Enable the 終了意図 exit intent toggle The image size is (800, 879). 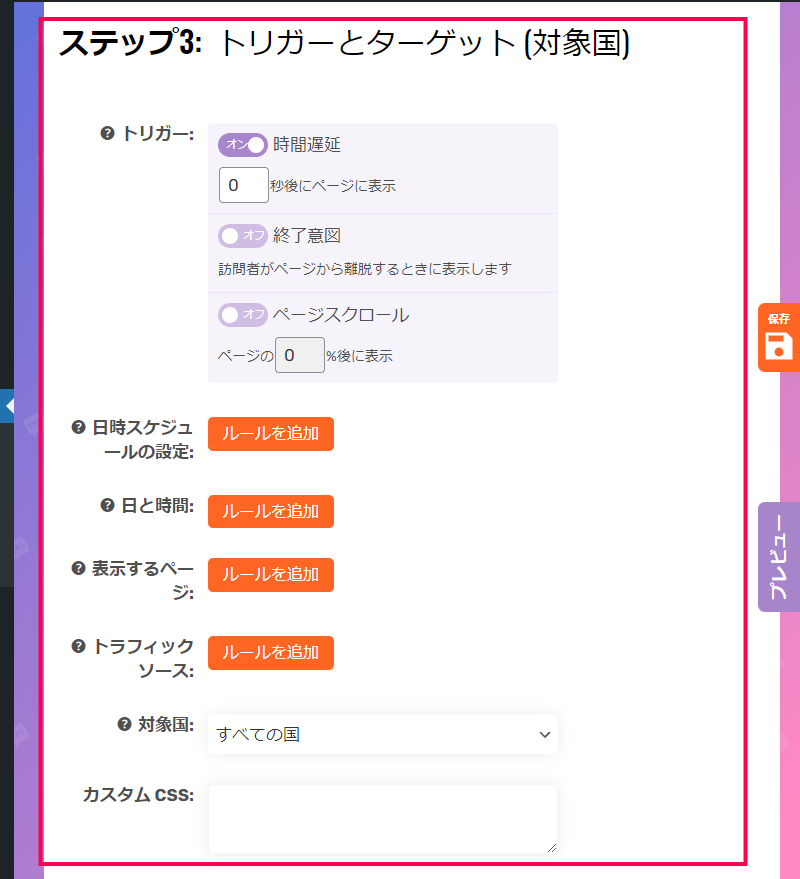click(x=243, y=236)
